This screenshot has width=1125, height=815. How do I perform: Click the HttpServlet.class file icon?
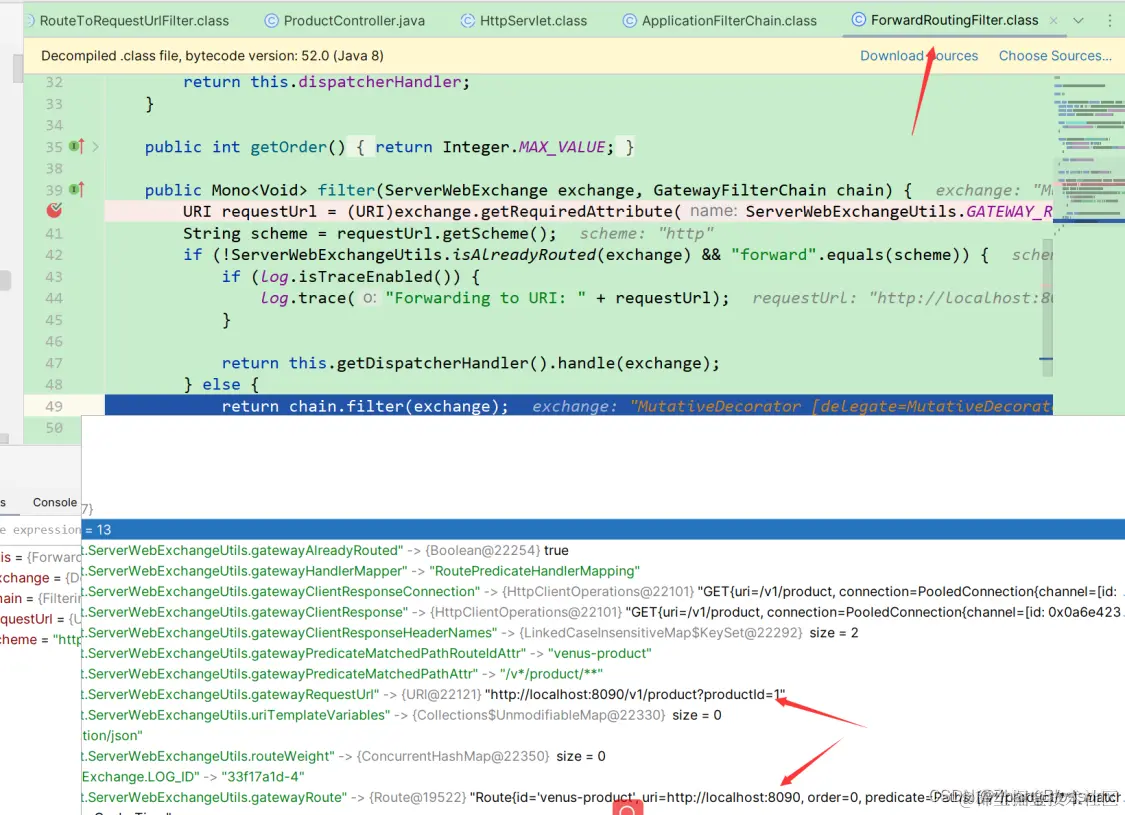coord(468,21)
